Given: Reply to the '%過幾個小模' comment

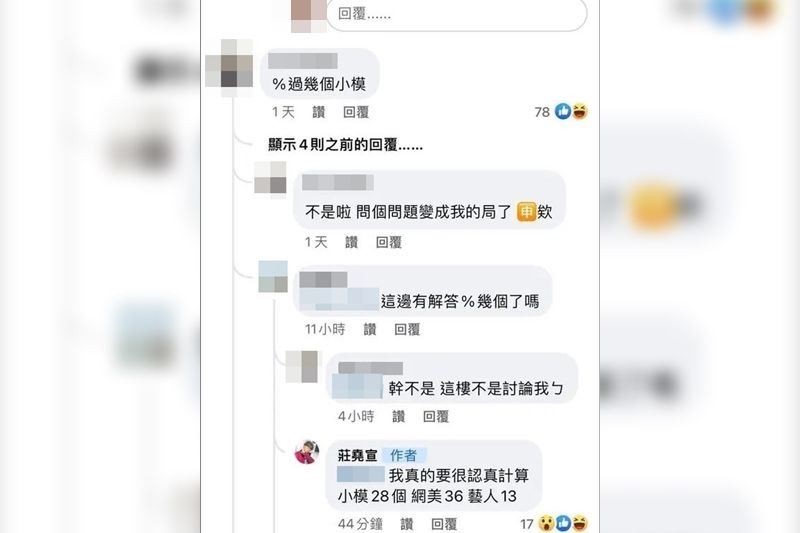Looking at the screenshot, I should [x=356, y=112].
